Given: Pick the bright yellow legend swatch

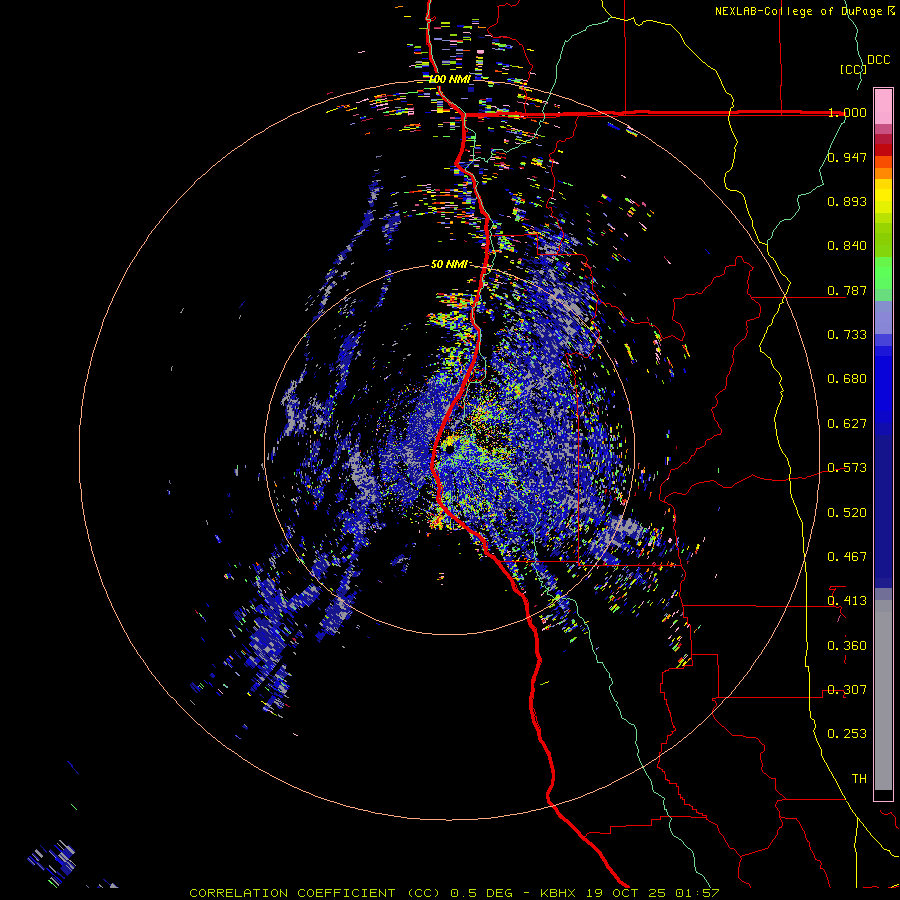Looking at the screenshot, I should click(883, 196).
